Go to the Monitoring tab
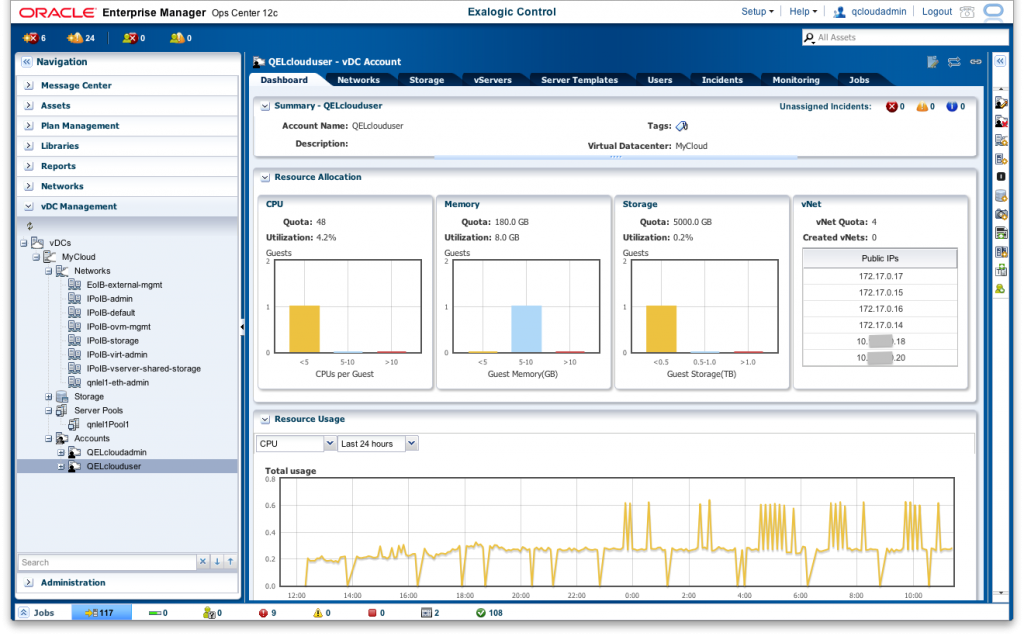 [x=795, y=80]
